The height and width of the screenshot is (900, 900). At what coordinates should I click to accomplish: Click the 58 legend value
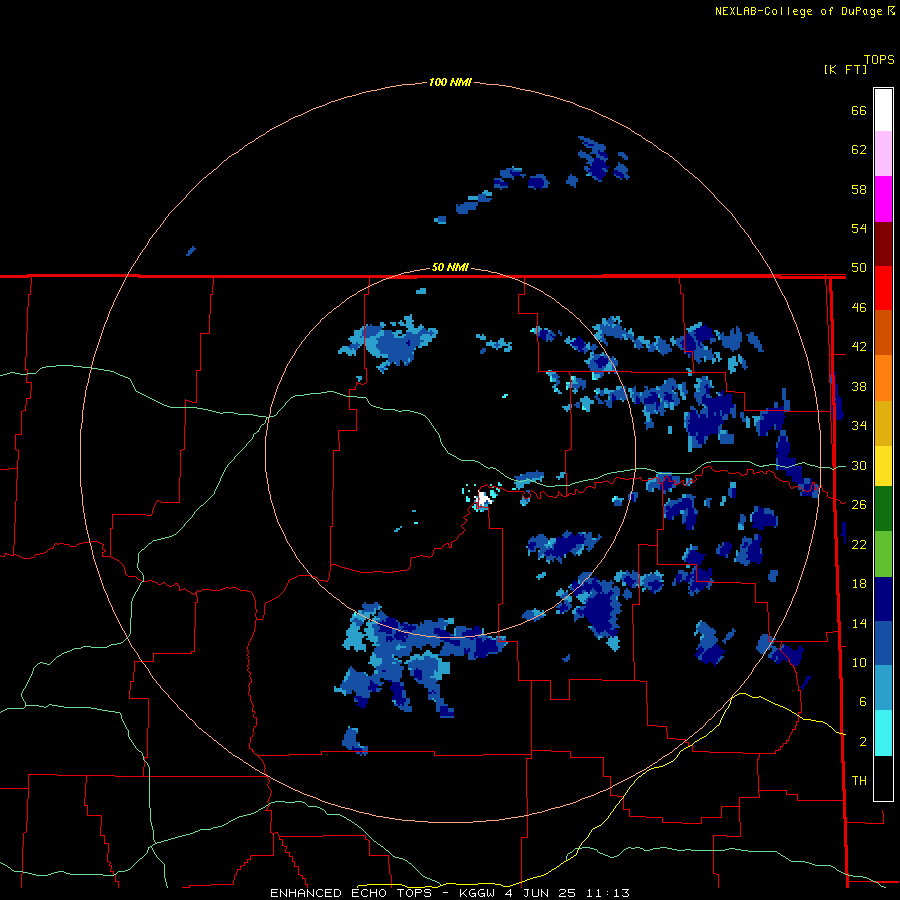(859, 189)
